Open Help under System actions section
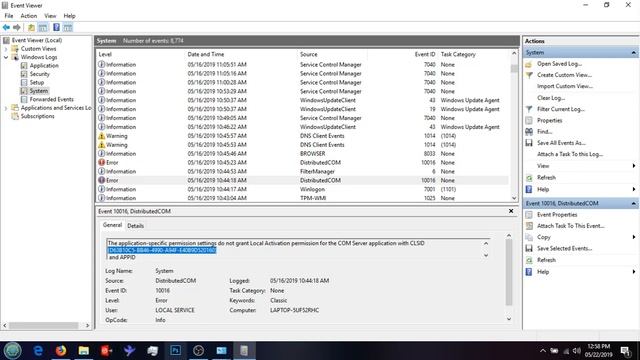 click(543, 189)
